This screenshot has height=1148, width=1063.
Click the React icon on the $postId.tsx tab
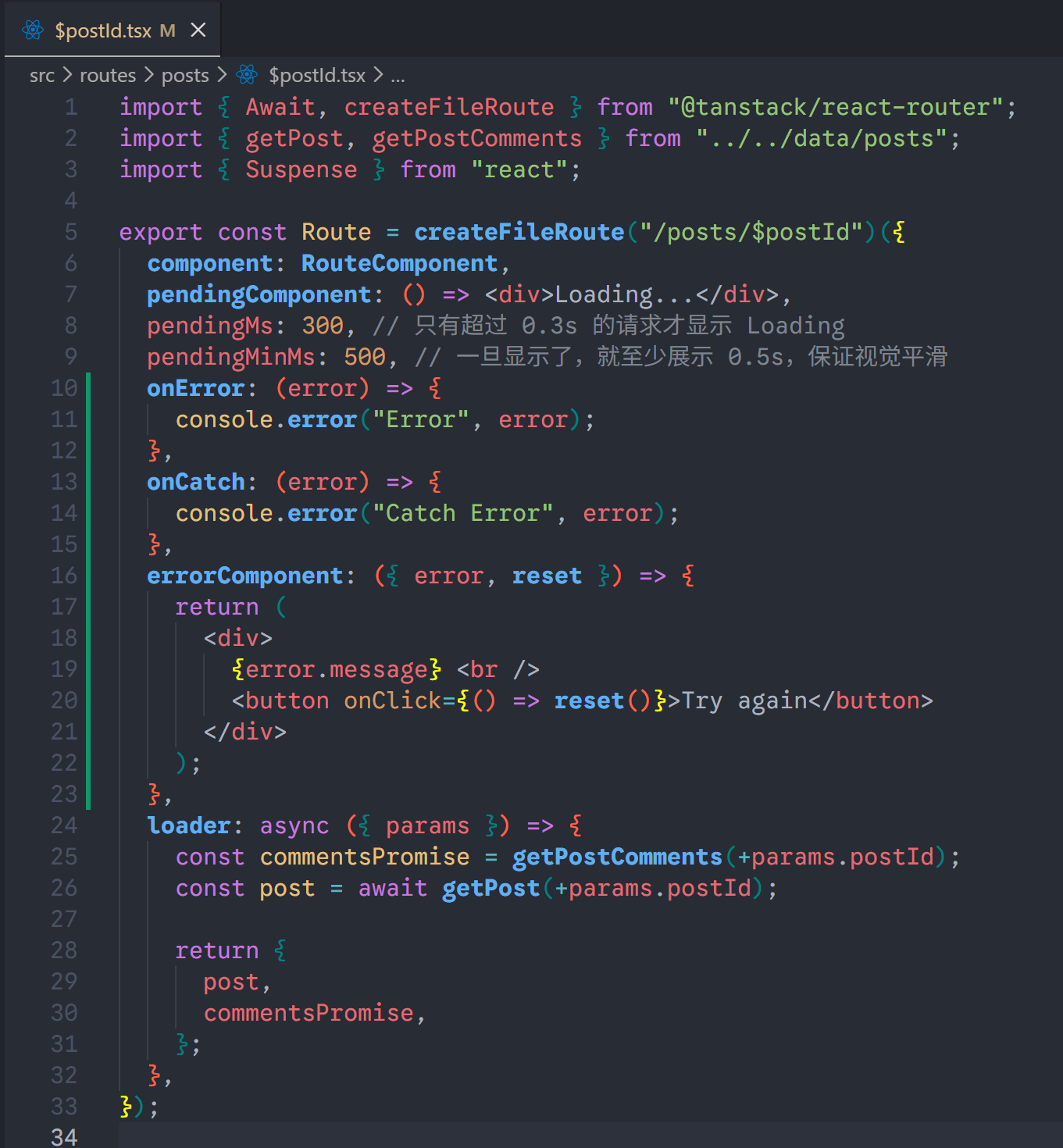(x=33, y=30)
